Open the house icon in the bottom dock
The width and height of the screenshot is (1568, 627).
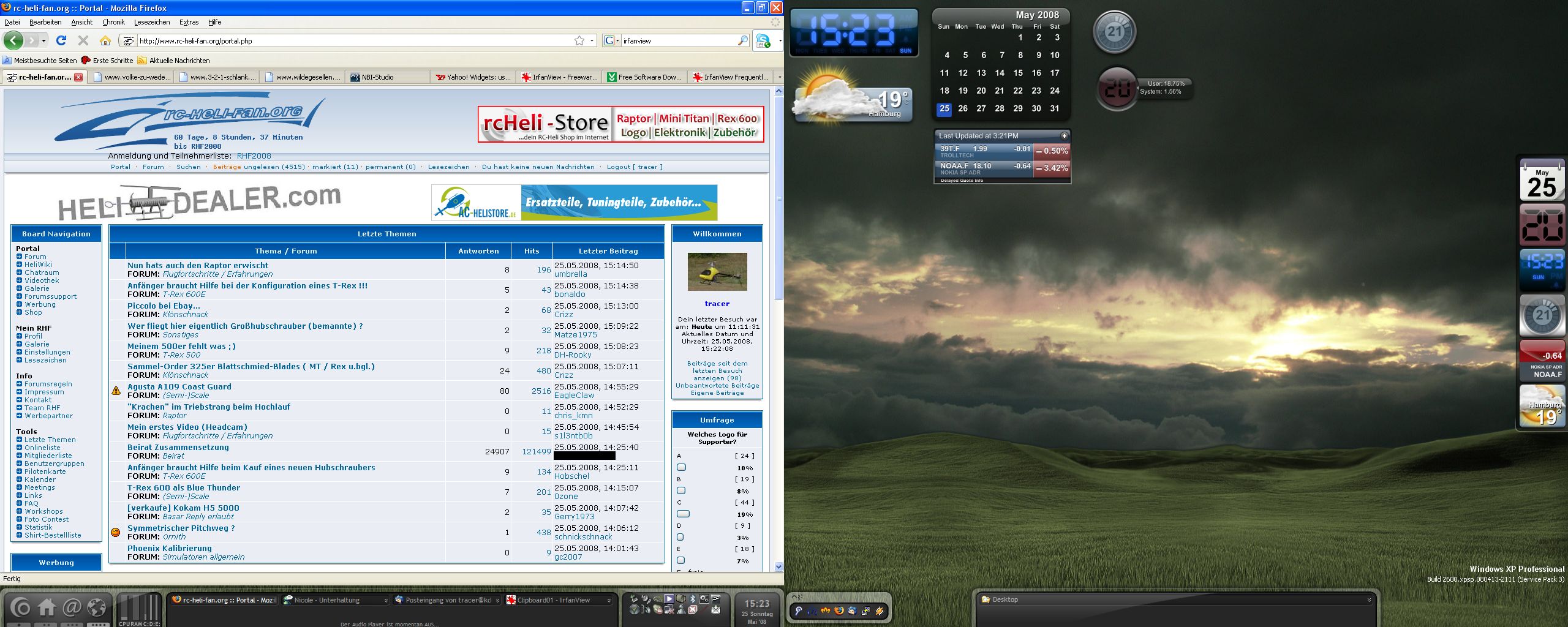(x=47, y=607)
